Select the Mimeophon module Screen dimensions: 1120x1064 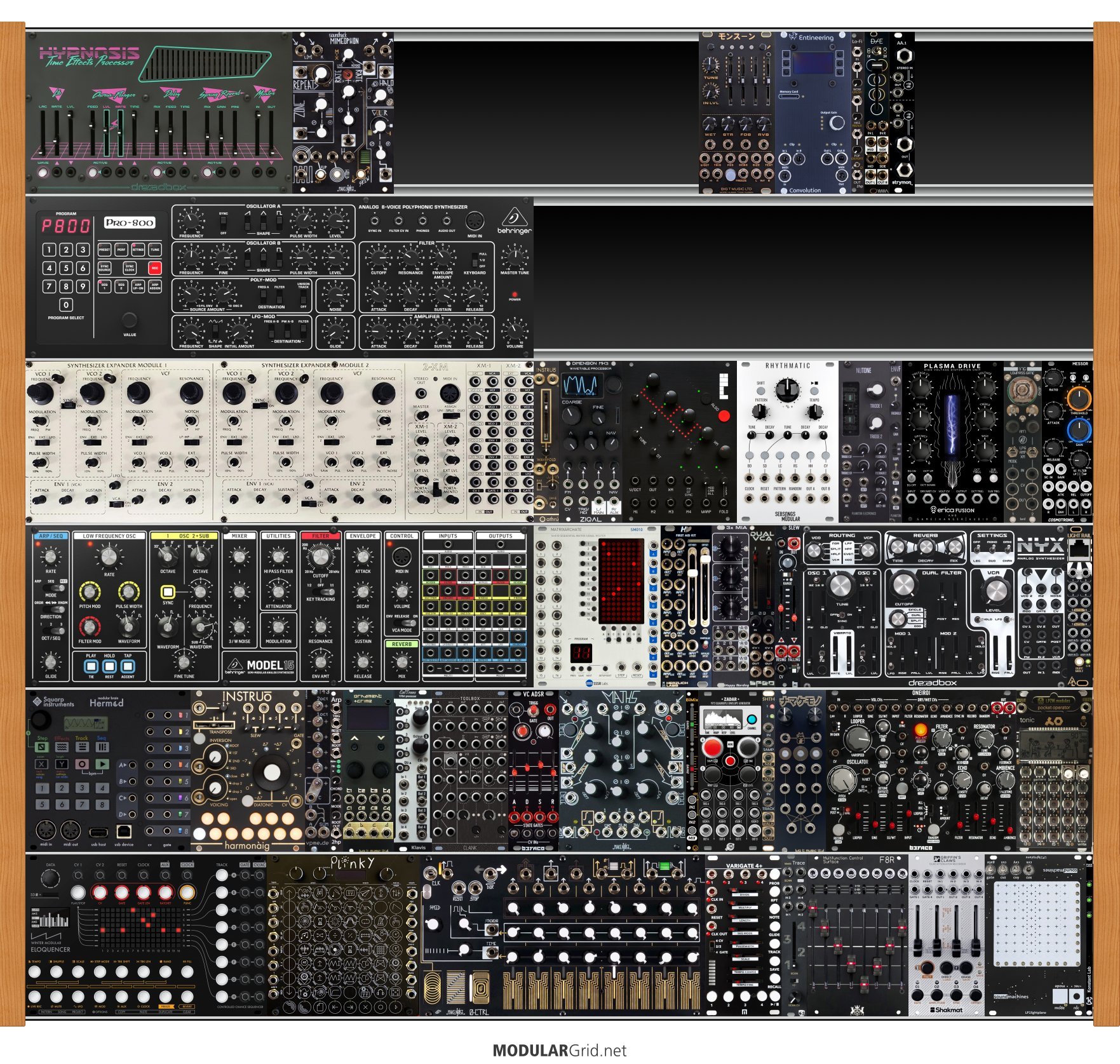343,113
